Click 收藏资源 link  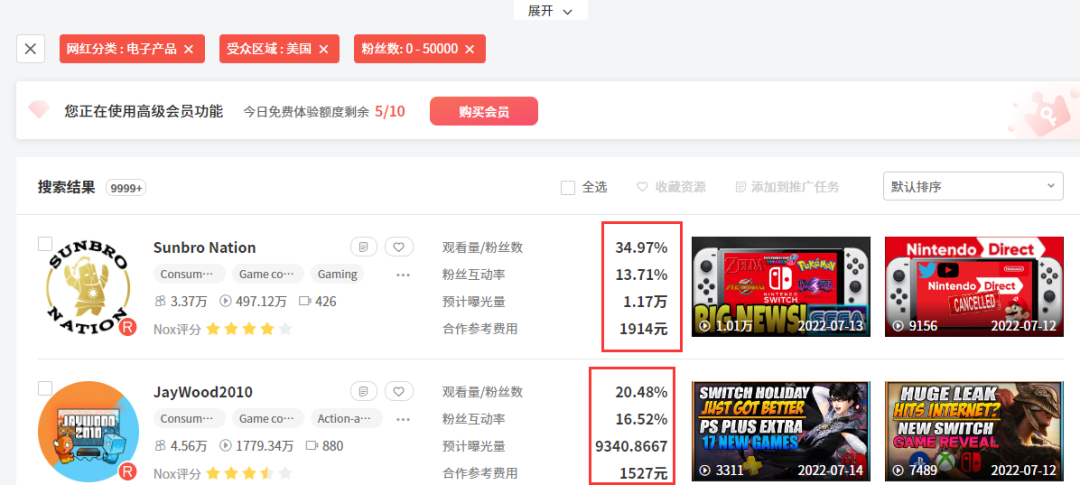[x=671, y=187]
